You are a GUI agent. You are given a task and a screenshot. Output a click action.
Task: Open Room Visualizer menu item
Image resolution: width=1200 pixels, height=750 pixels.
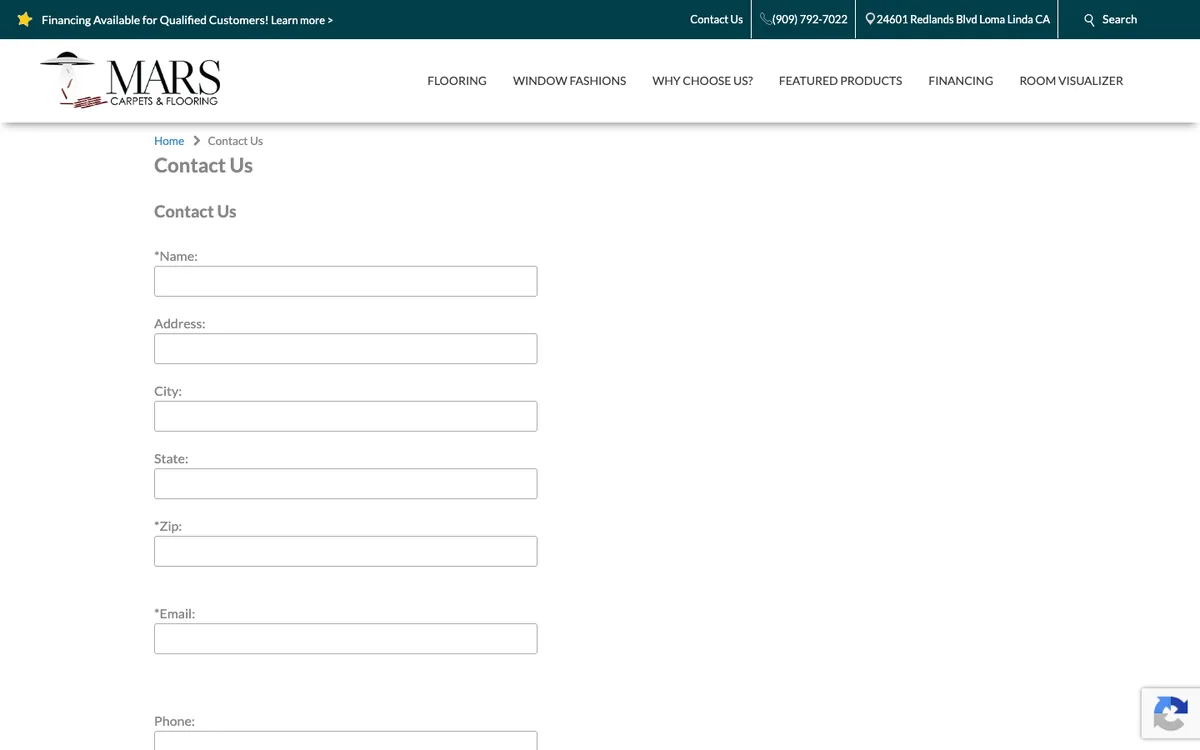(1071, 81)
